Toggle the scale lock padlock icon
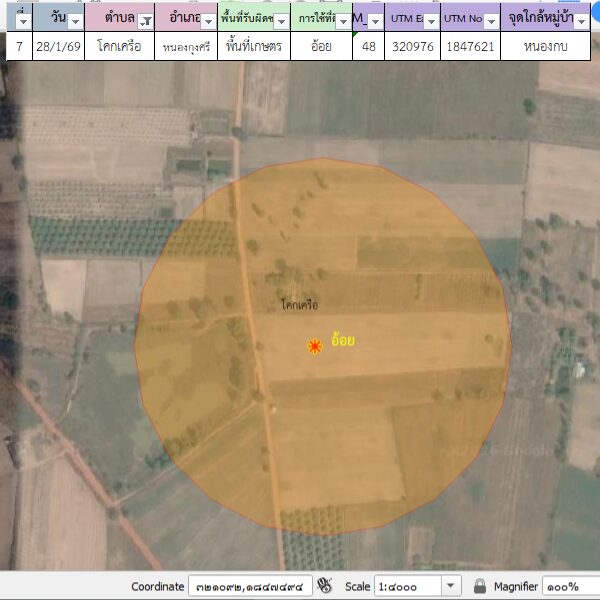The height and width of the screenshot is (600, 600). pyautogui.click(x=480, y=585)
